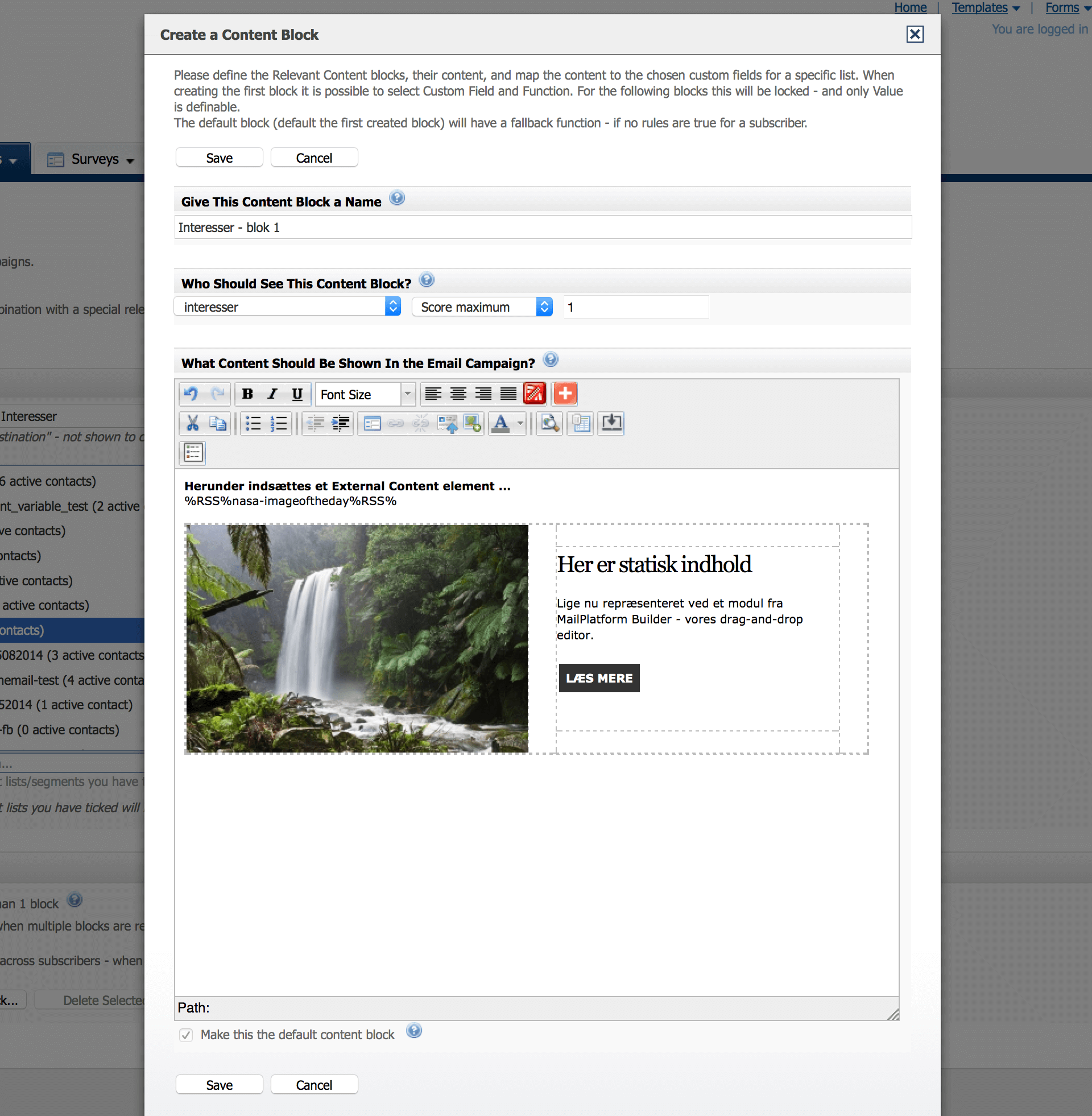Open help for content block name
Image resolution: width=1092 pixels, height=1116 pixels.
[x=397, y=199]
